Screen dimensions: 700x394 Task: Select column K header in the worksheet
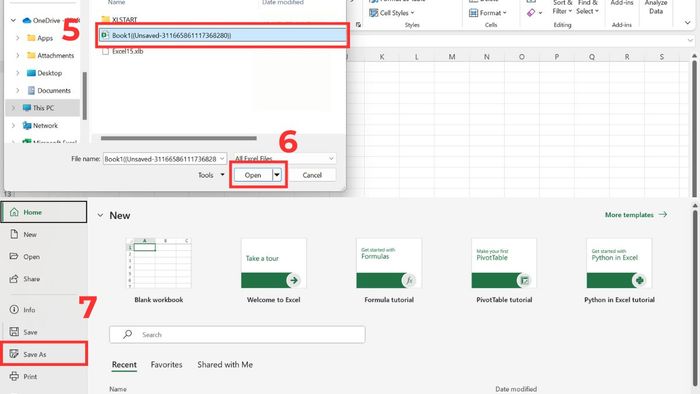point(382,57)
